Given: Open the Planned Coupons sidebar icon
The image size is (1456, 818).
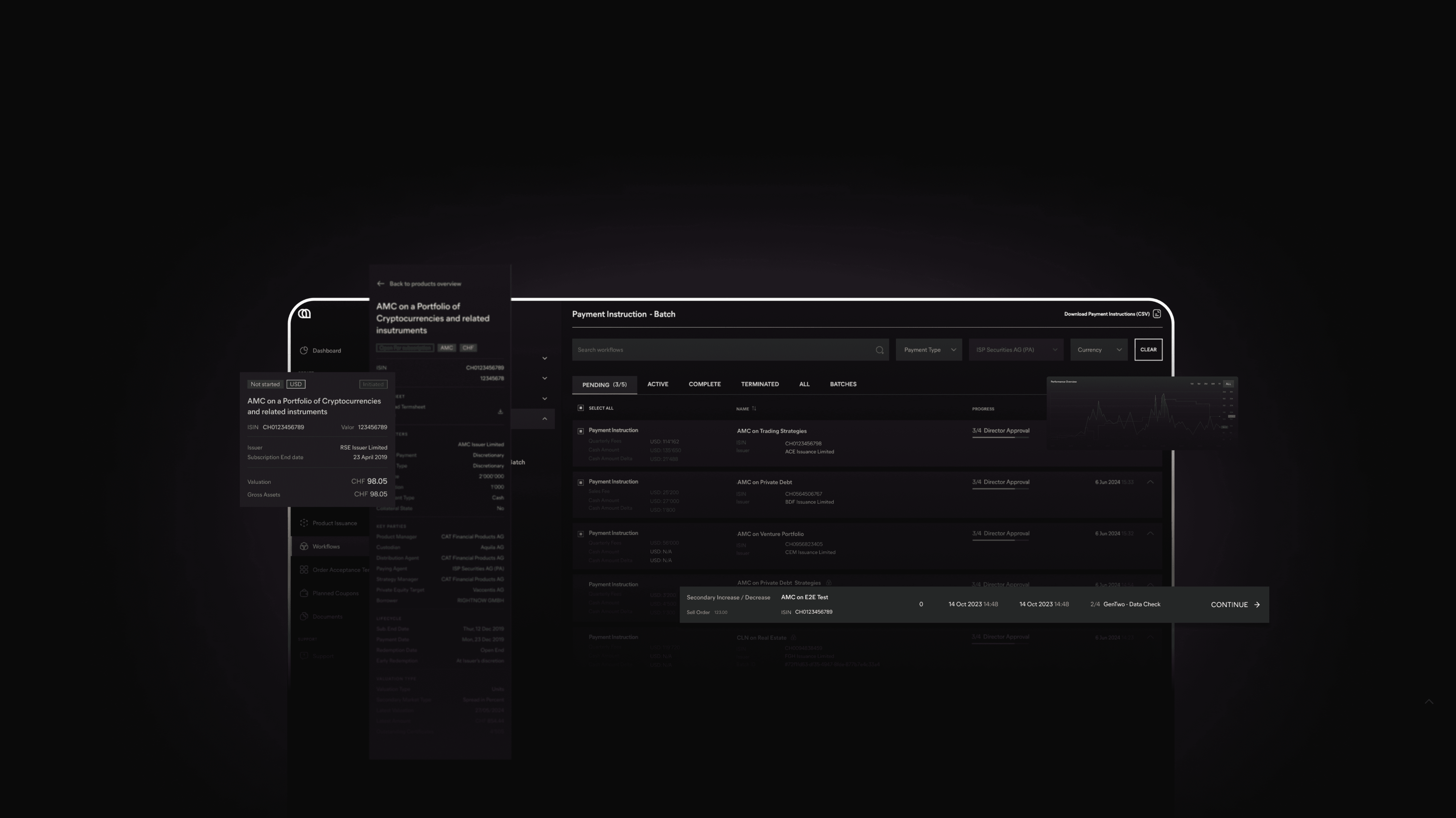Looking at the screenshot, I should 303,593.
